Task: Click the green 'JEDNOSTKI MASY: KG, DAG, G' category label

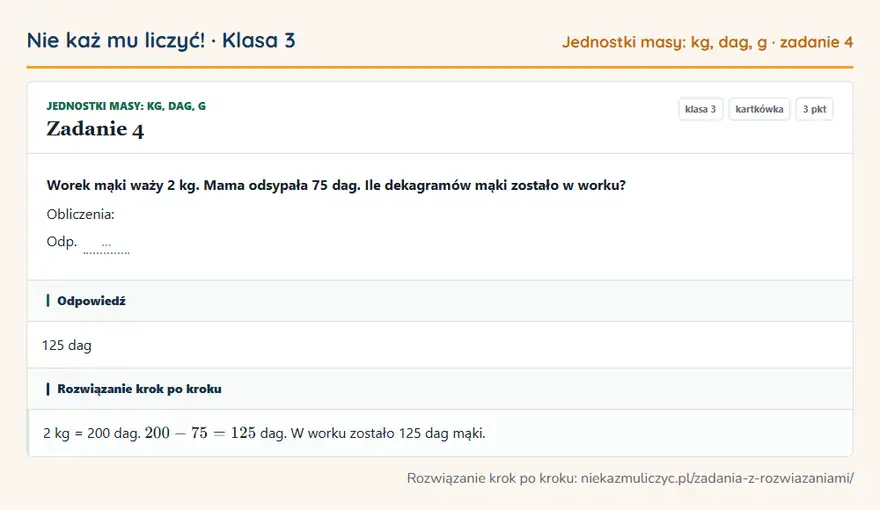Action: (x=126, y=106)
